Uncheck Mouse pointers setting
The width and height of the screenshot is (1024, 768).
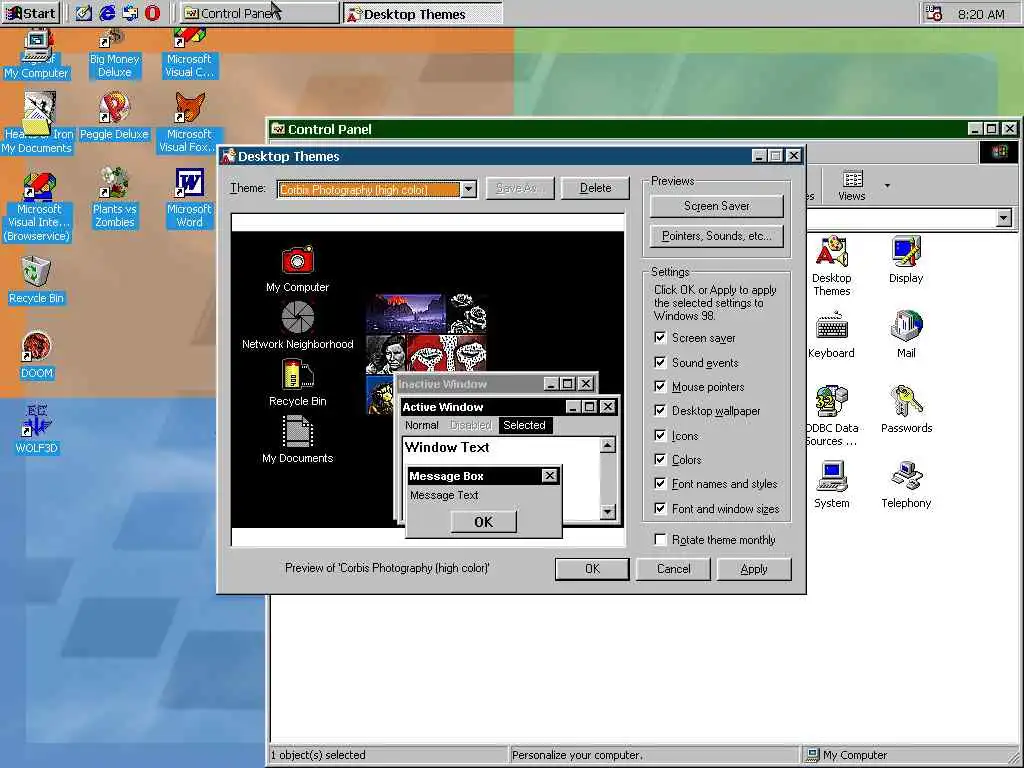(660, 386)
